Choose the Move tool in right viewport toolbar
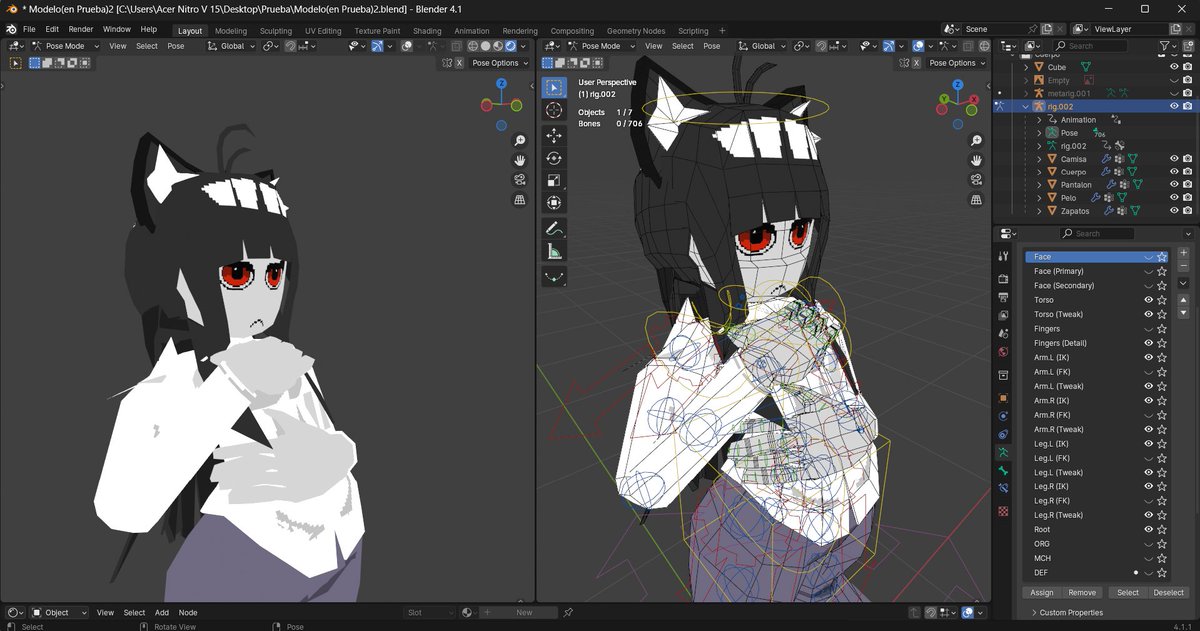 pyautogui.click(x=555, y=135)
